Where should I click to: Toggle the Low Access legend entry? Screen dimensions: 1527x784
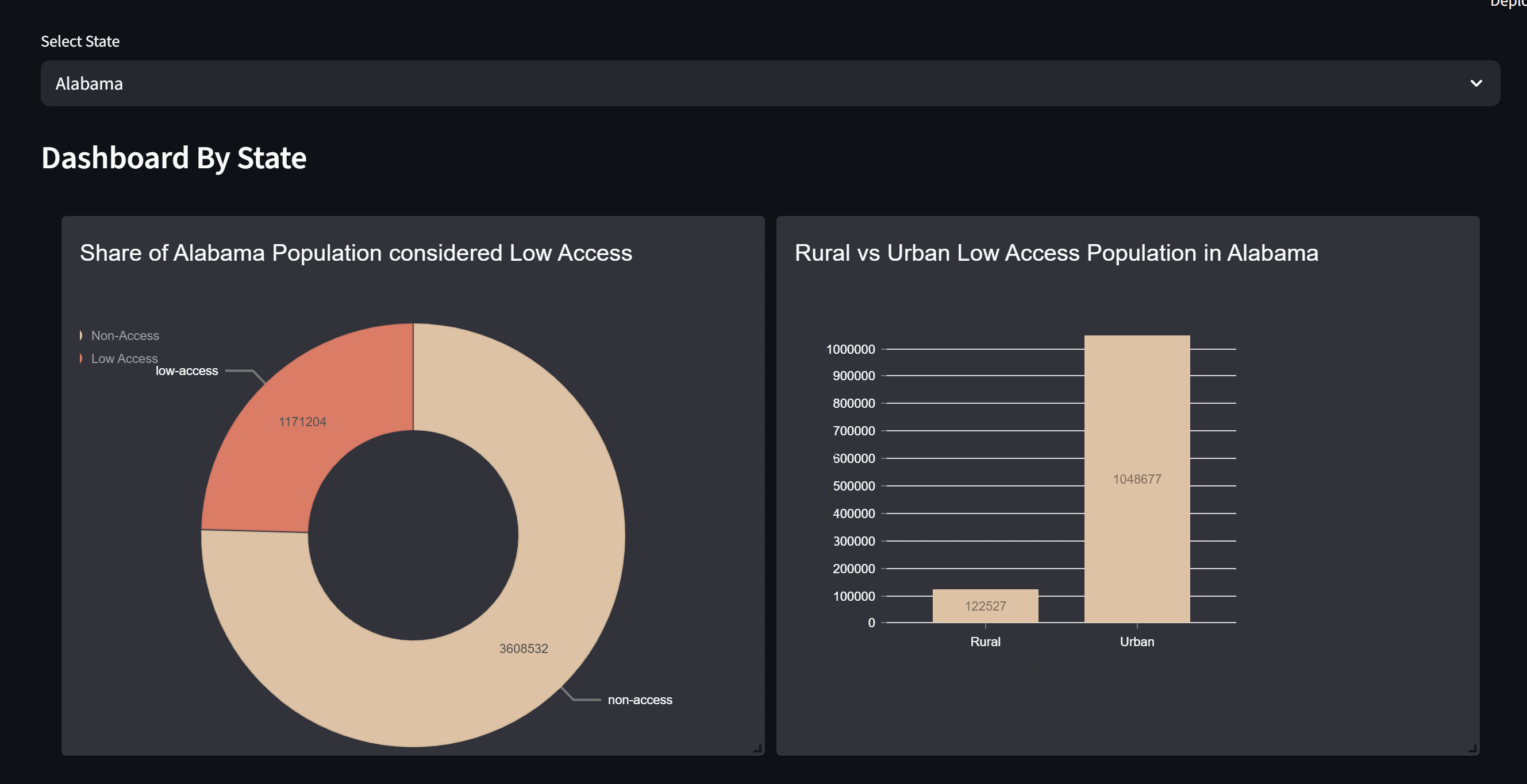[x=125, y=358]
